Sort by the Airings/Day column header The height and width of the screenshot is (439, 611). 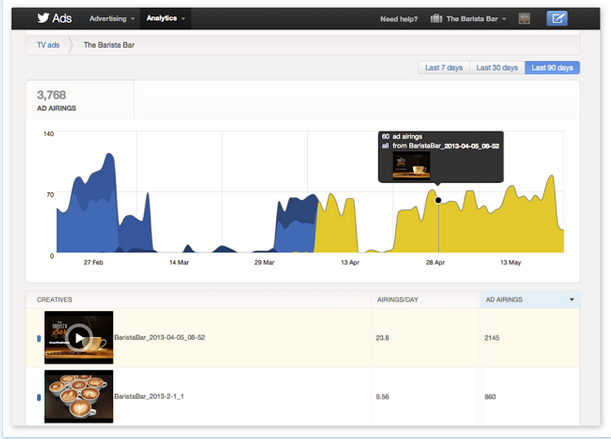coord(396,299)
